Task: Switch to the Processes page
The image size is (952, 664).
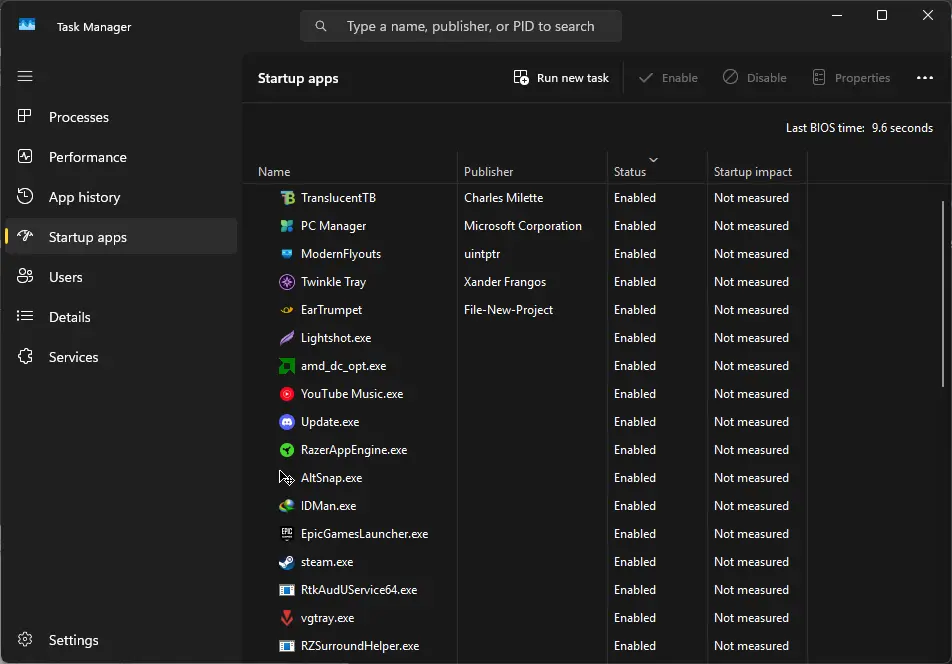Action: 121,117
